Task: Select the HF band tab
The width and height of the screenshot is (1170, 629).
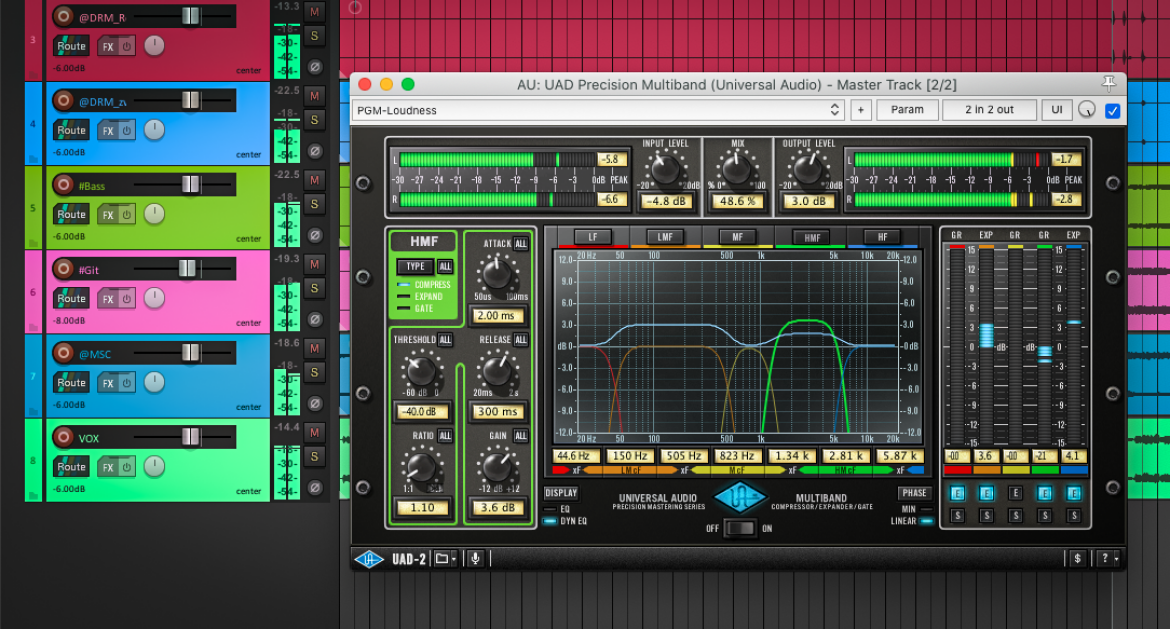Action: (x=883, y=237)
